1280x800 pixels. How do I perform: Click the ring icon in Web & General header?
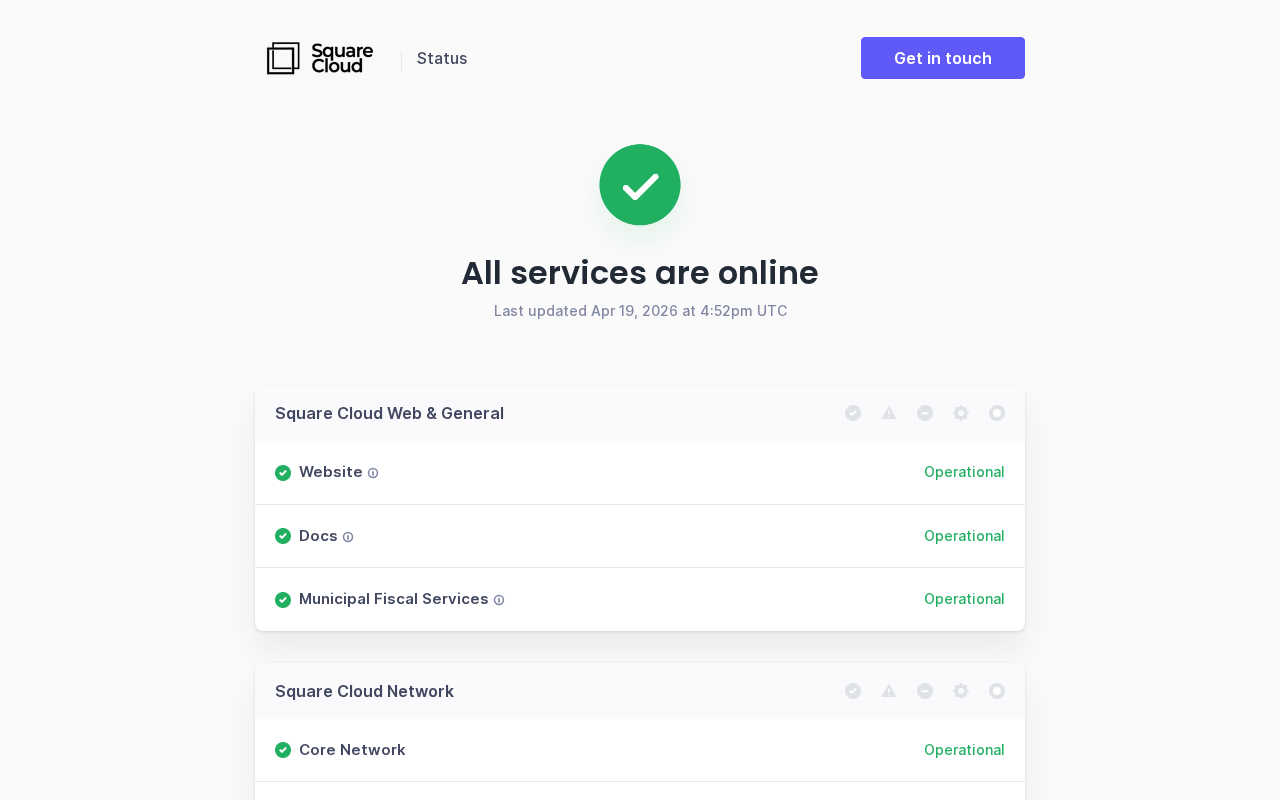coord(997,413)
